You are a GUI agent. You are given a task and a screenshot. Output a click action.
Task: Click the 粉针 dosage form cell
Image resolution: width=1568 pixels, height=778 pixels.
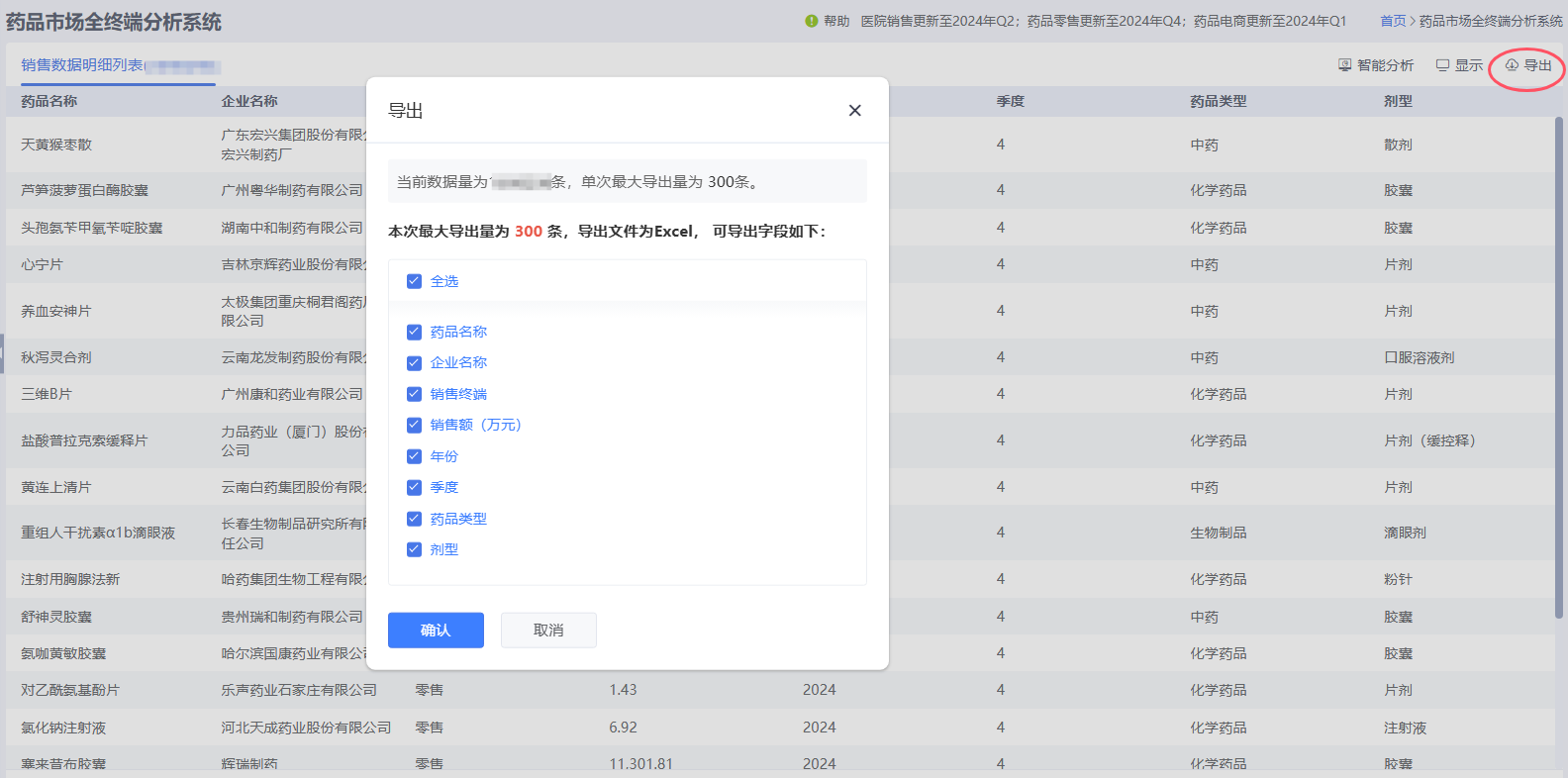(1398, 579)
